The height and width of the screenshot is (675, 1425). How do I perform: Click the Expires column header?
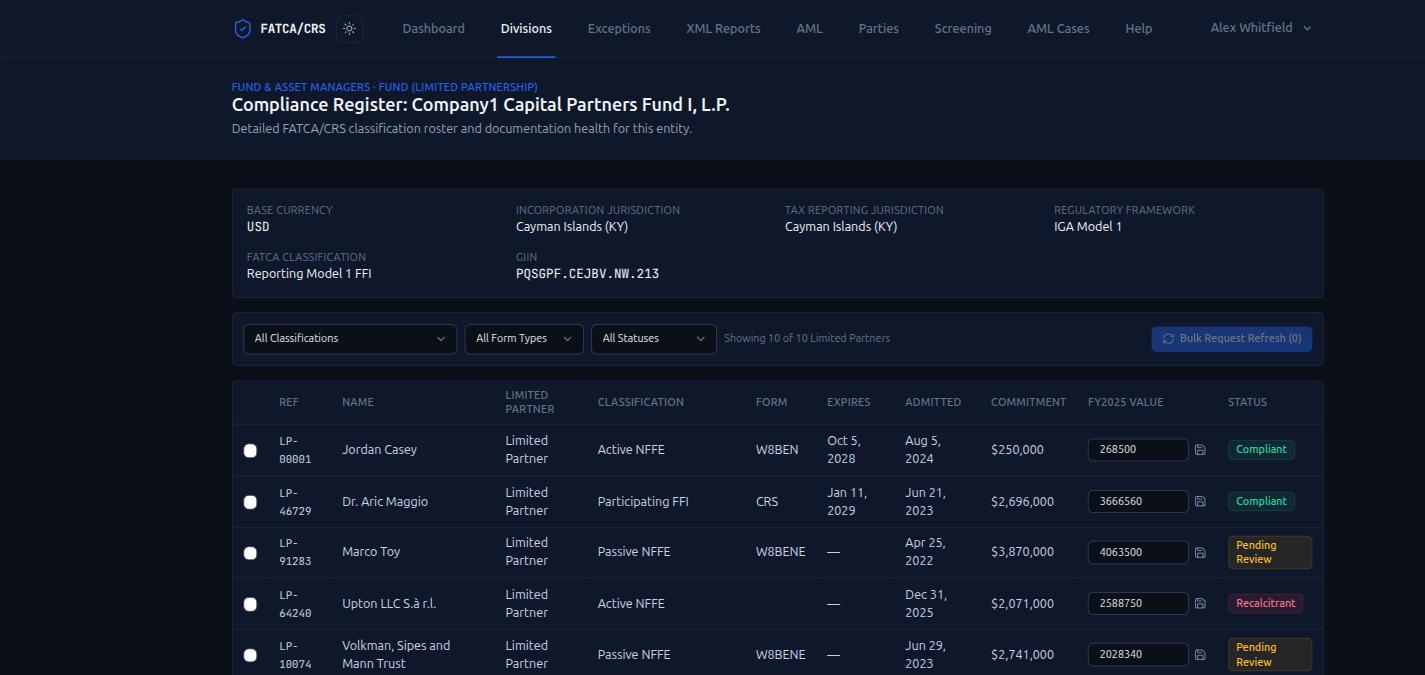click(848, 402)
